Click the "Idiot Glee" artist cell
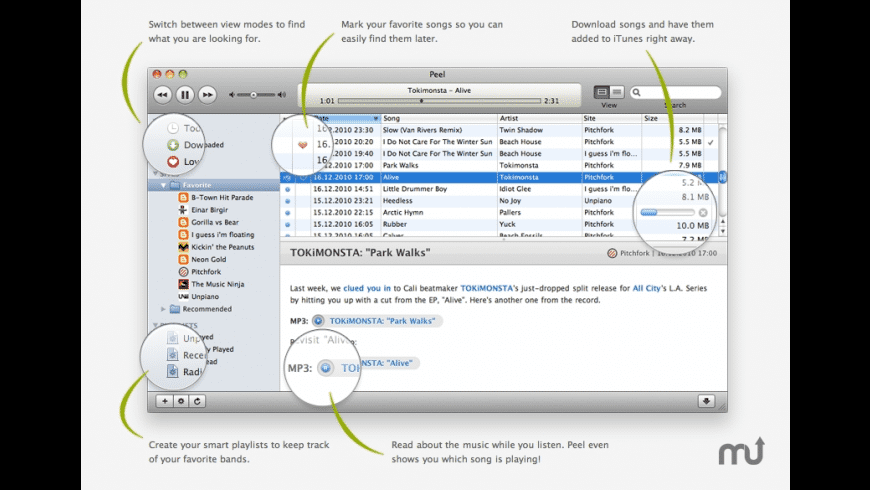 (x=515, y=189)
